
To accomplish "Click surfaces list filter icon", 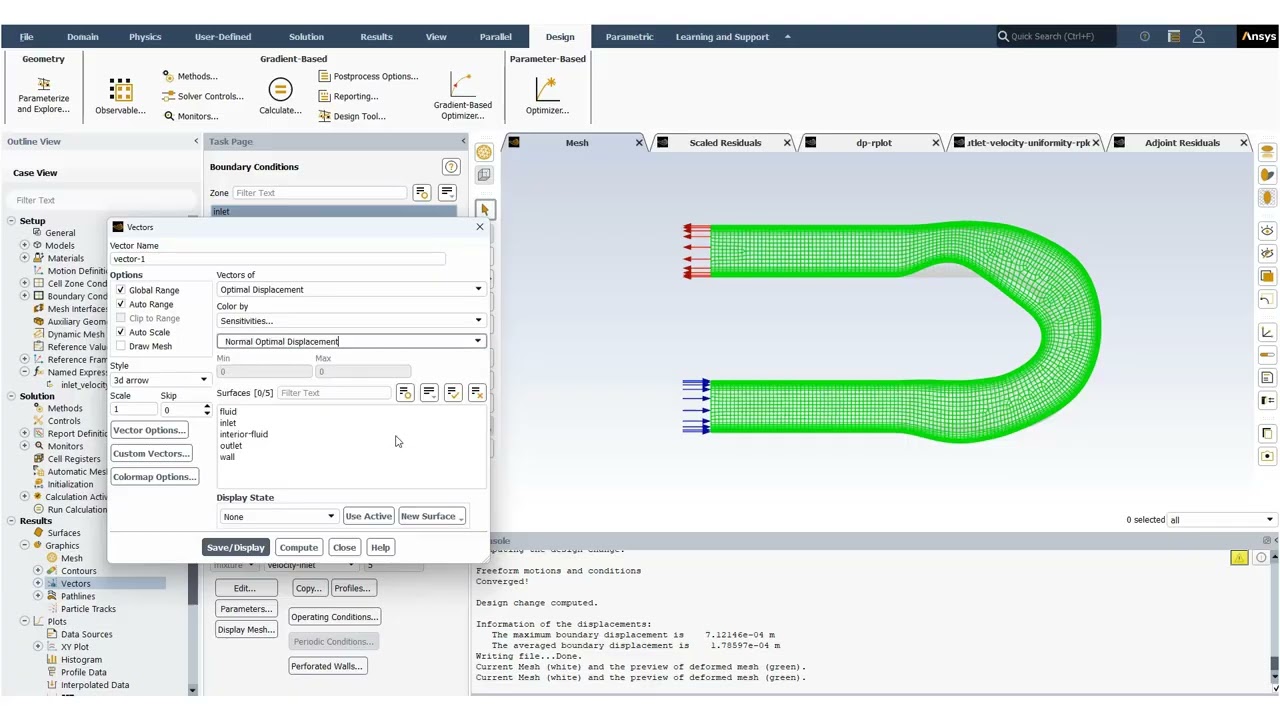I will 429,392.
